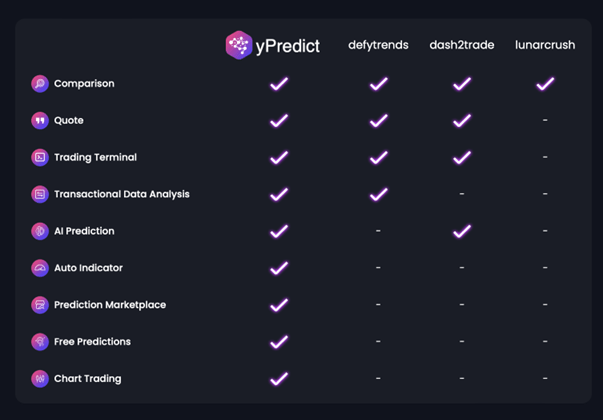The height and width of the screenshot is (420, 603).
Task: Click defytrends checkmark for Transactional Data Analysis
Action: (378, 194)
